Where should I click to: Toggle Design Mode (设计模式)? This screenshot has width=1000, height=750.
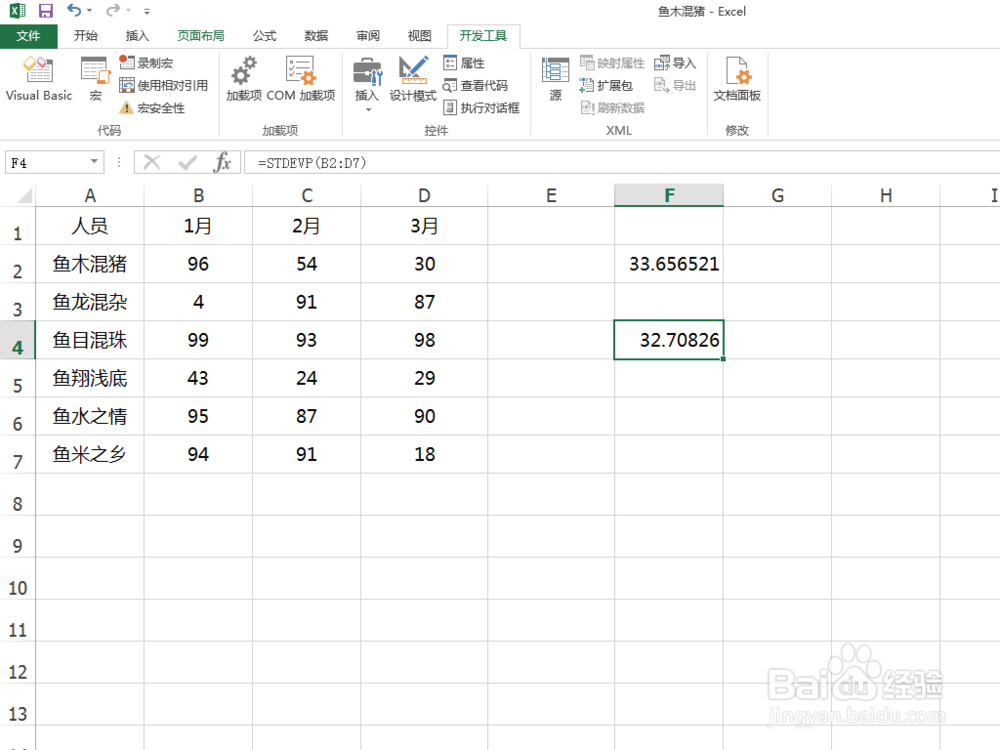[413, 79]
